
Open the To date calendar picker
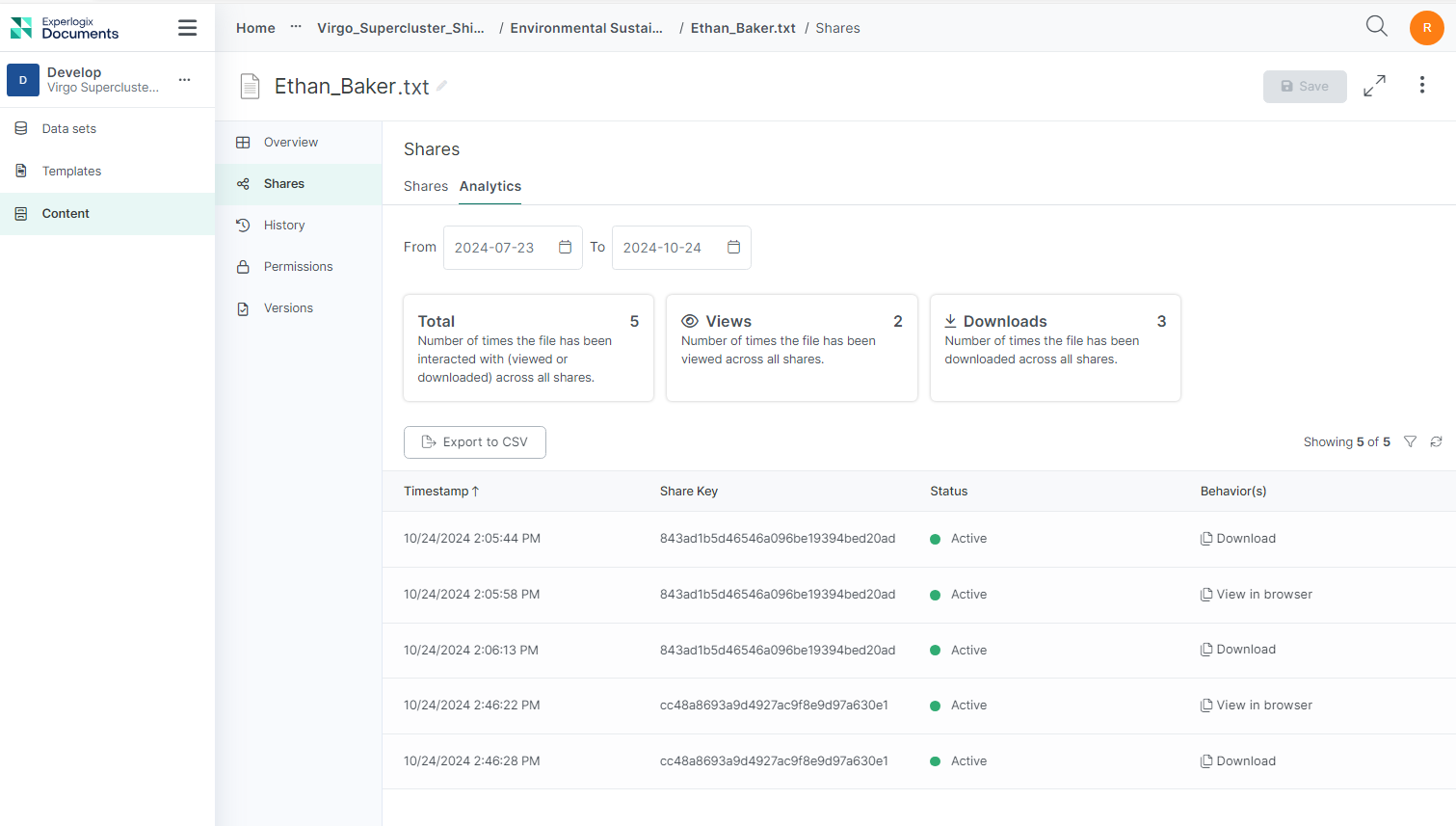[733, 248]
